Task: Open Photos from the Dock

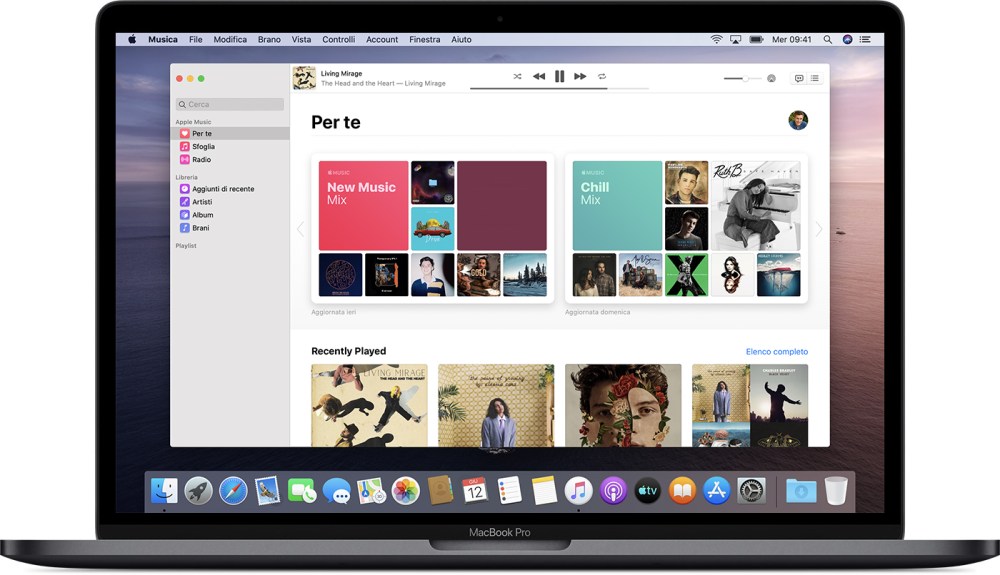Action: point(405,491)
